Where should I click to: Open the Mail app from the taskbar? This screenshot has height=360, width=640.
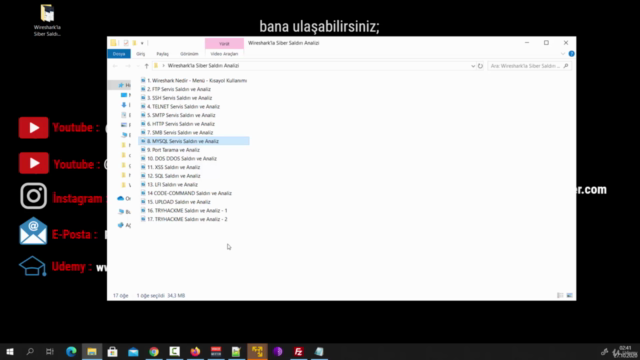tap(133, 351)
